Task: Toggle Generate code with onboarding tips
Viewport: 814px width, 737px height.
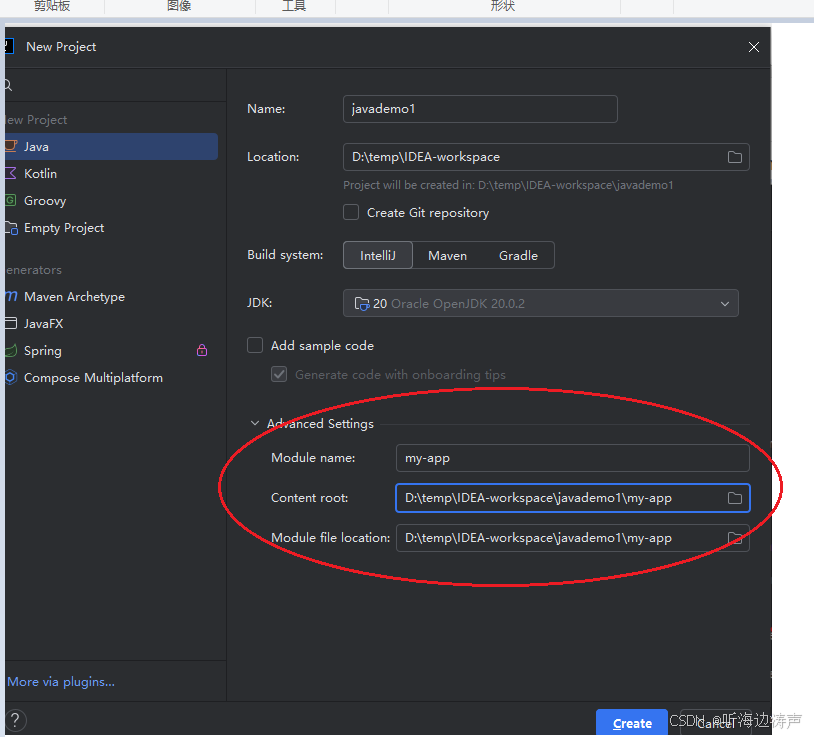Action: click(279, 374)
